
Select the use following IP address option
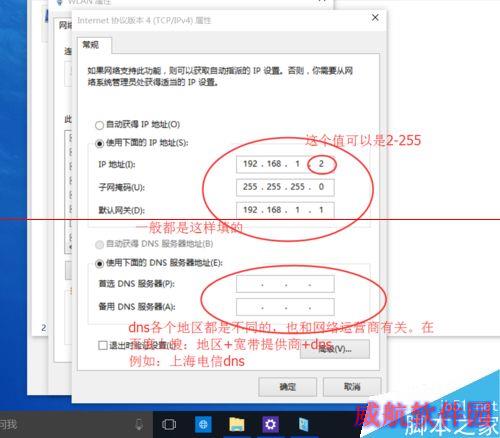pos(99,144)
